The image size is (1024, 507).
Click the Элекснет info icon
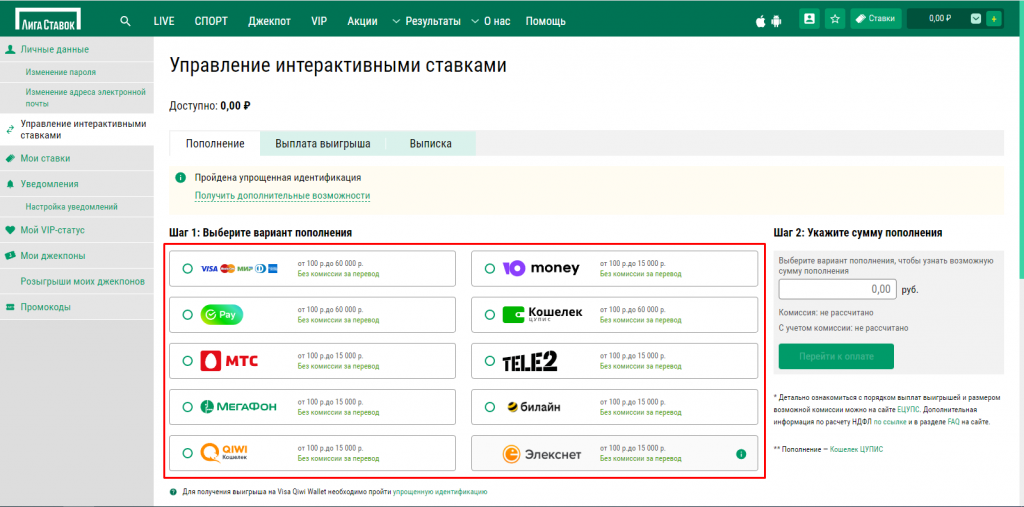pyautogui.click(x=741, y=454)
